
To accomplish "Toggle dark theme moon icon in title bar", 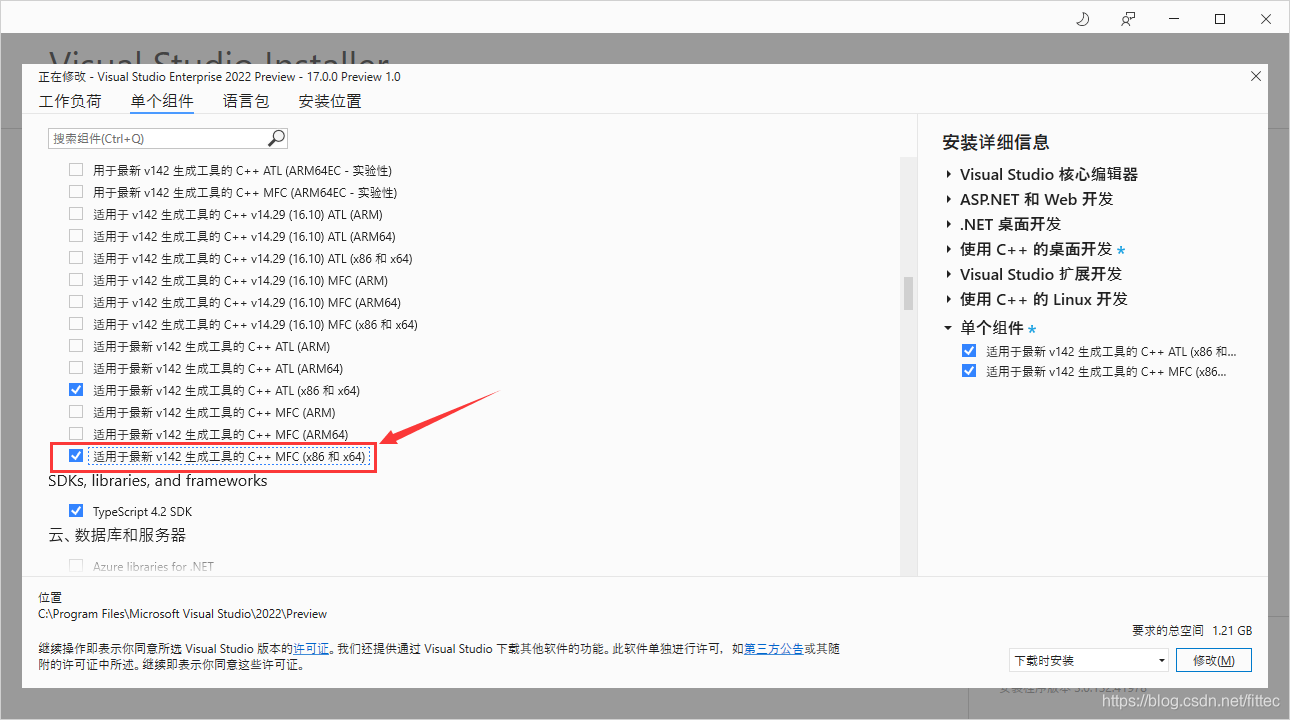I will coord(1082,19).
